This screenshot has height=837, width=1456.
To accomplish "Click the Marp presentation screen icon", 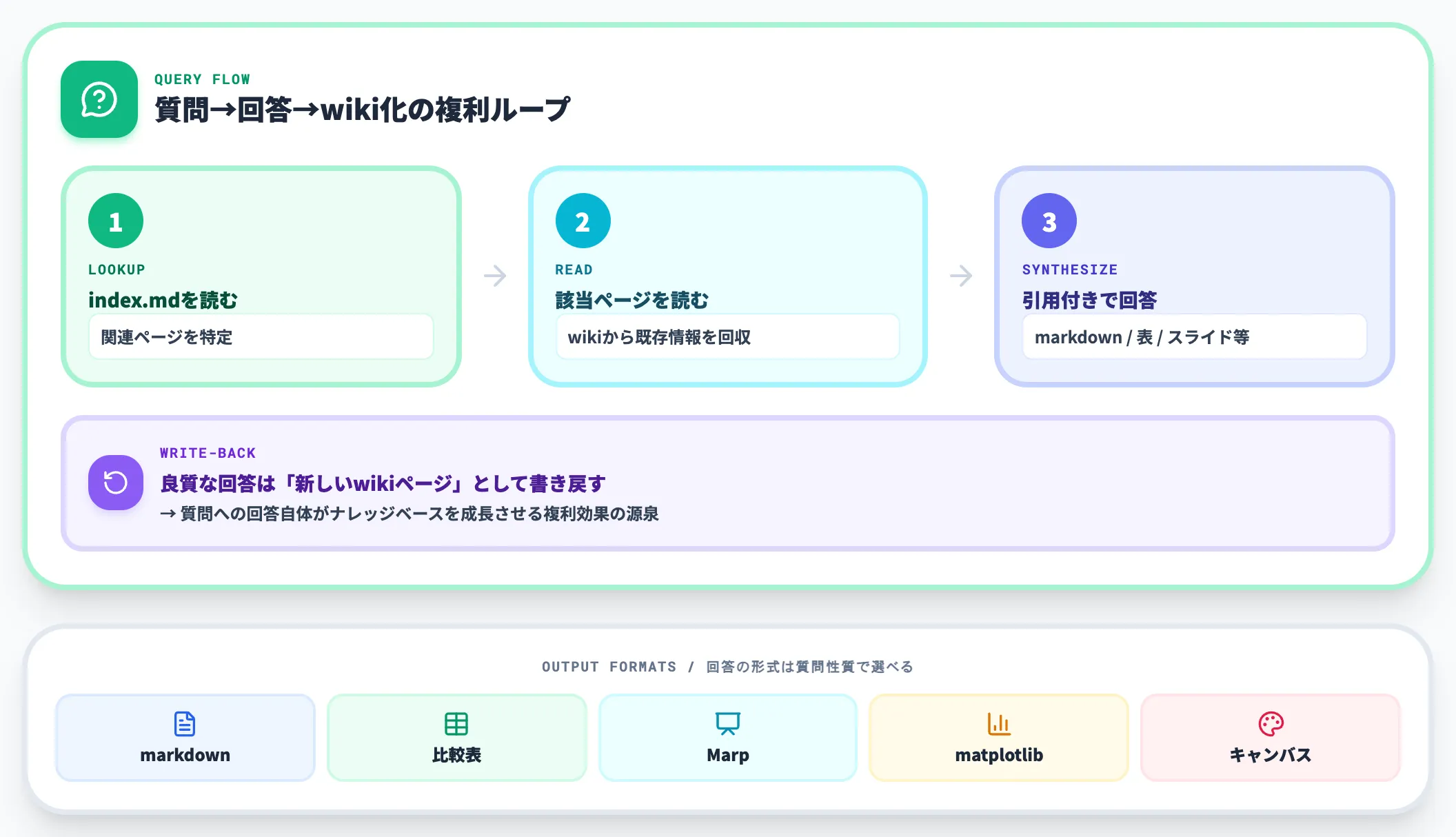I will pyautogui.click(x=728, y=724).
